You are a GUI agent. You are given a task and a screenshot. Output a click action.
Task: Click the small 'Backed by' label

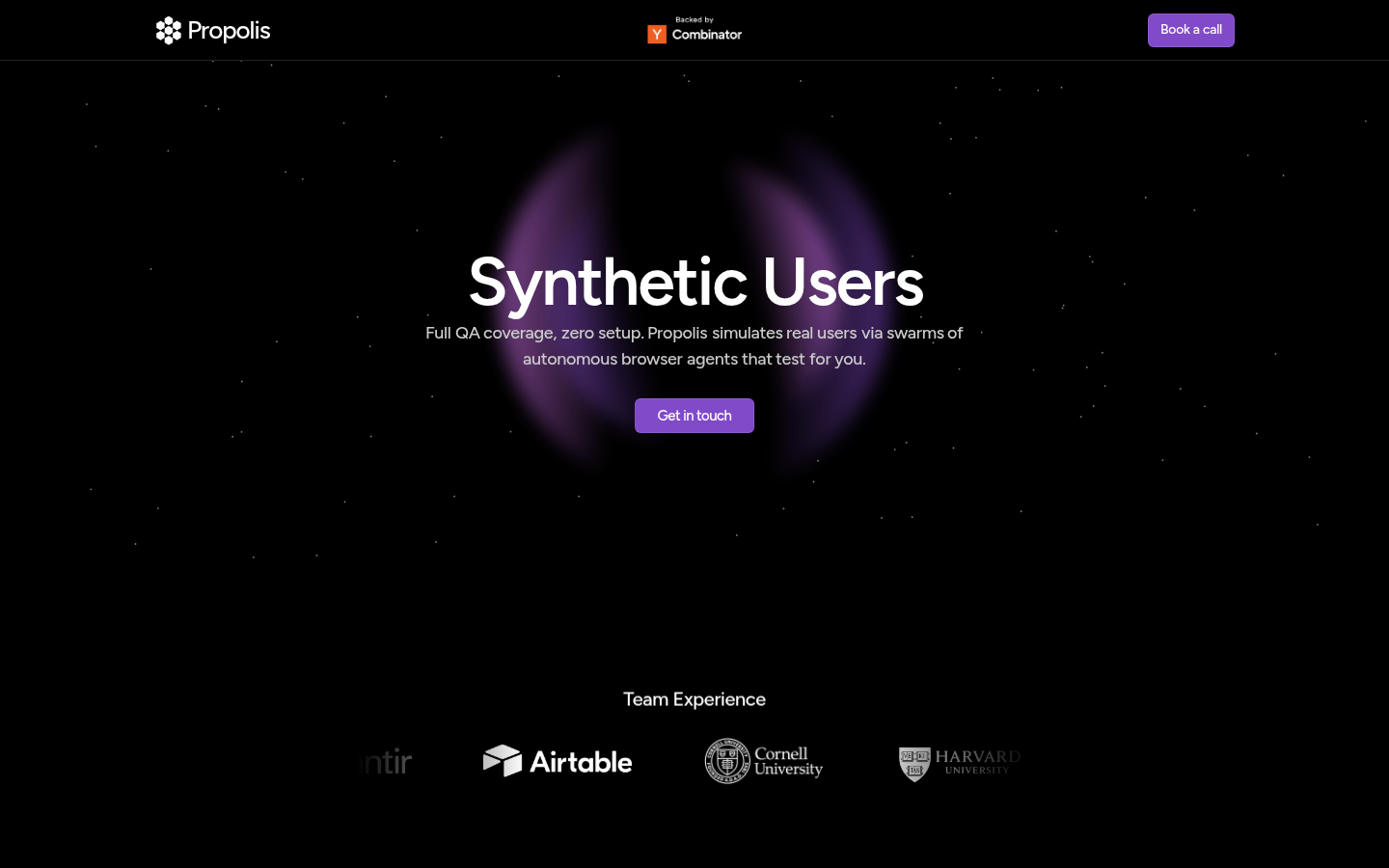694,19
